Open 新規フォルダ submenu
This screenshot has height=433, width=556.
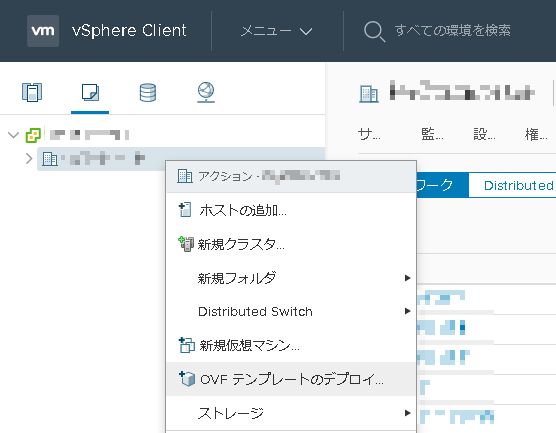coord(291,278)
